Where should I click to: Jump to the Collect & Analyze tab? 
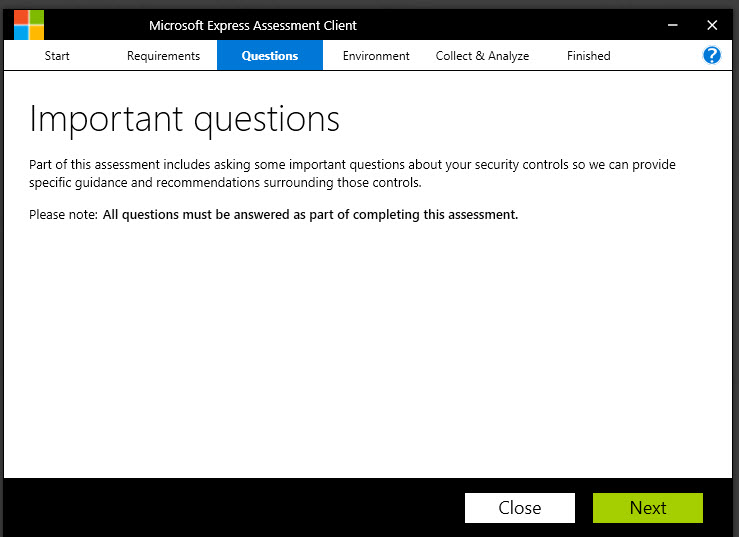point(482,56)
